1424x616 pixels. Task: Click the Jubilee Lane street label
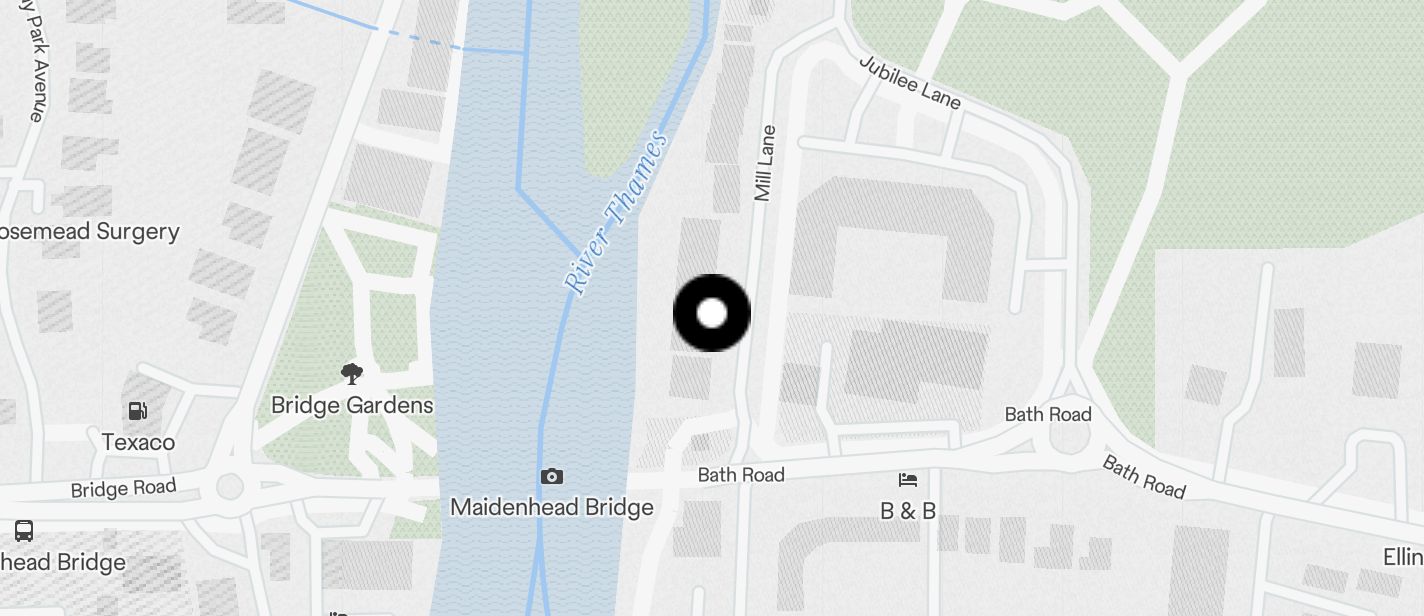pos(910,81)
